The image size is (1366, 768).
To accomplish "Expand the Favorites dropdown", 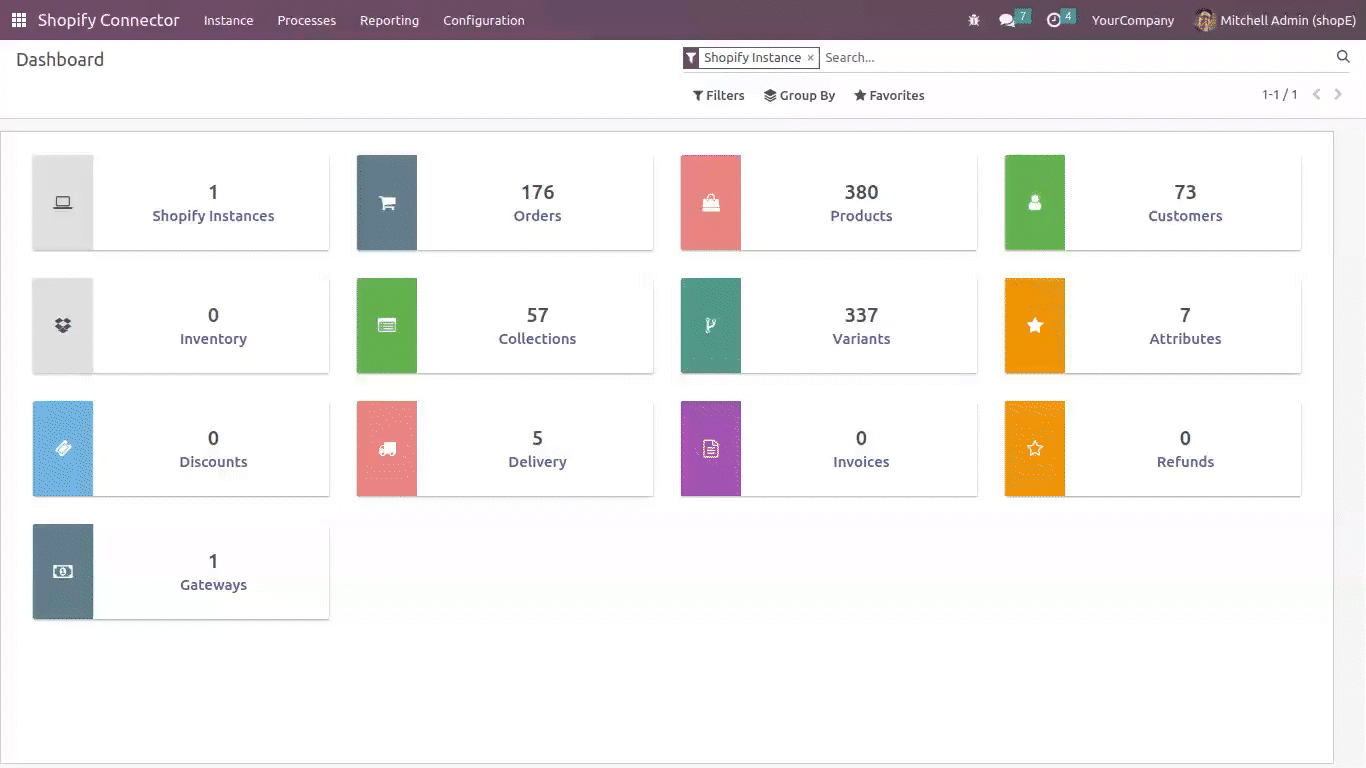I will (889, 96).
